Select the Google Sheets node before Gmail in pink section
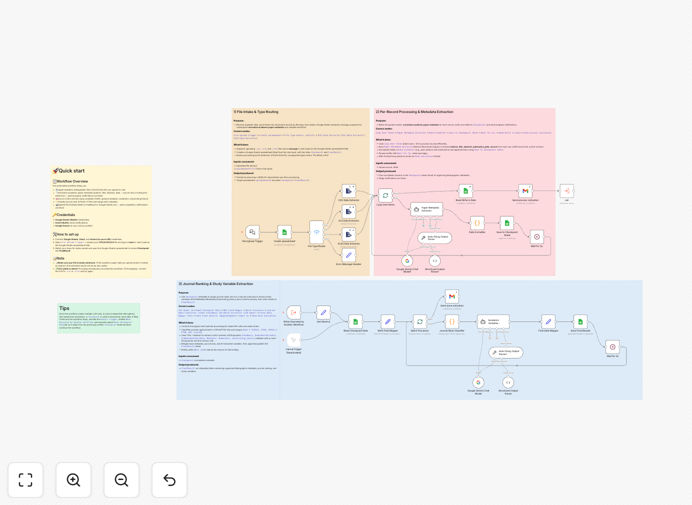692x505 pixels. (466, 191)
